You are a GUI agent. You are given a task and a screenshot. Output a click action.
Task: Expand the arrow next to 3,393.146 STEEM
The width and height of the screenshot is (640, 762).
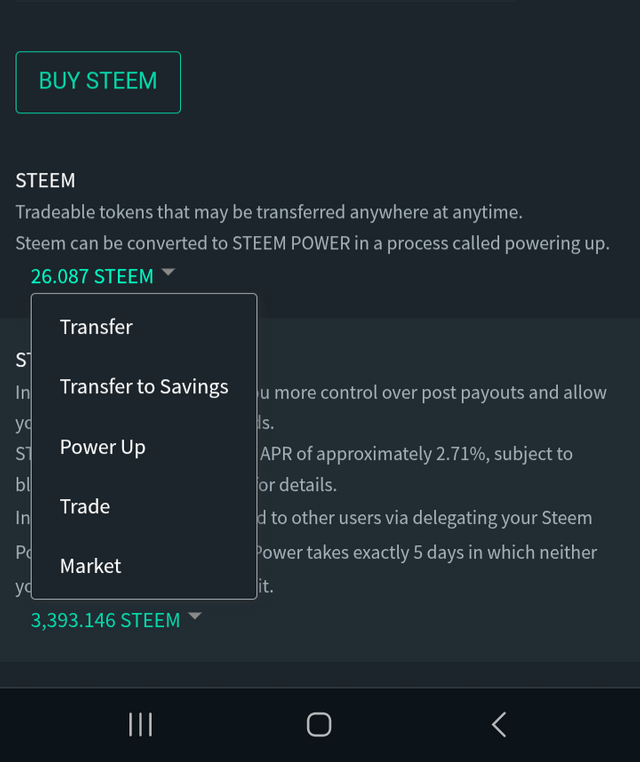(x=195, y=616)
